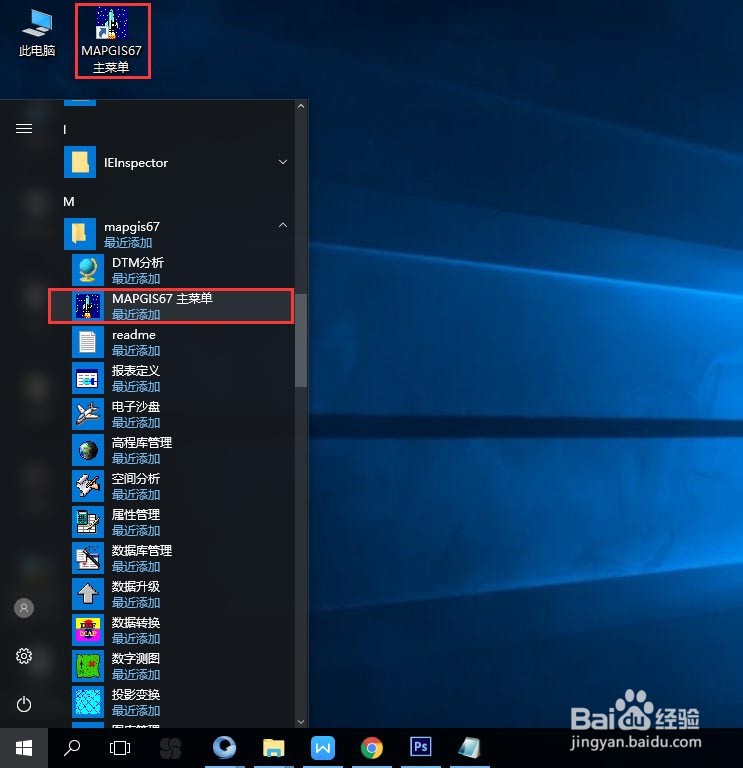743x768 pixels.
Task: Click the Start menu scrollbar thumb
Action: pyautogui.click(x=301, y=340)
